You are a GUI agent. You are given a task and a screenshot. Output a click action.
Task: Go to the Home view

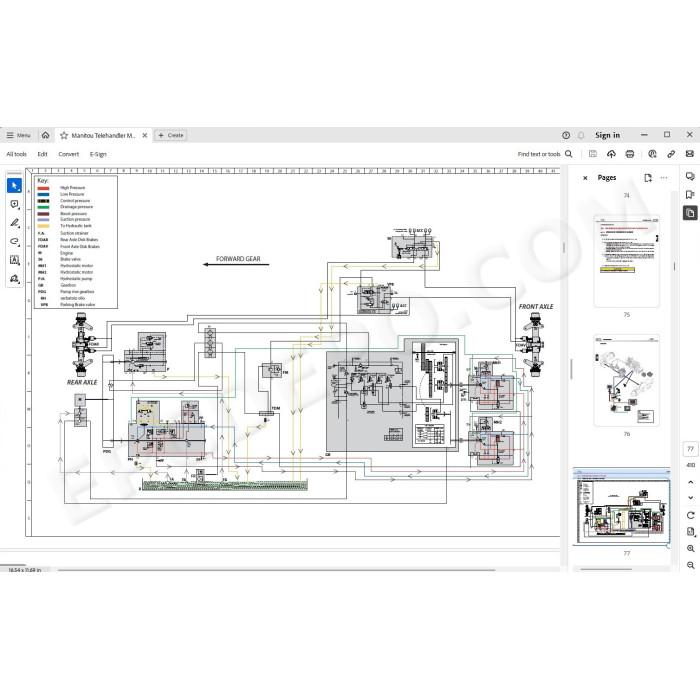[46, 135]
